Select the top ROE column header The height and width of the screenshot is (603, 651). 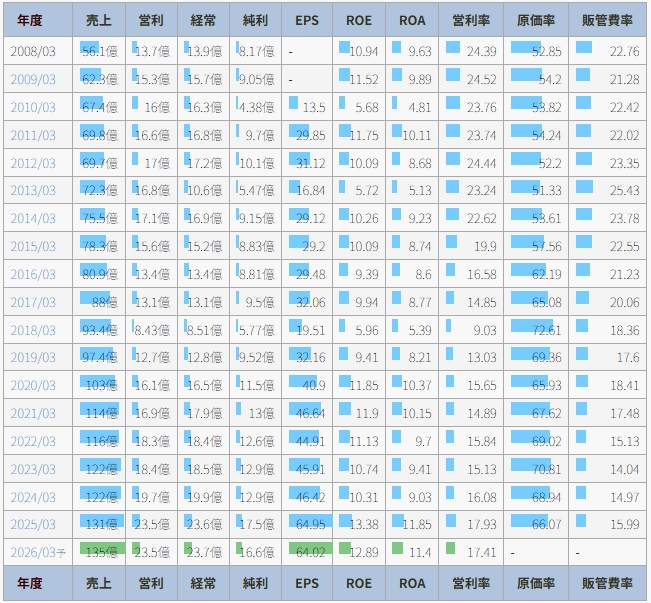pyautogui.click(x=359, y=20)
